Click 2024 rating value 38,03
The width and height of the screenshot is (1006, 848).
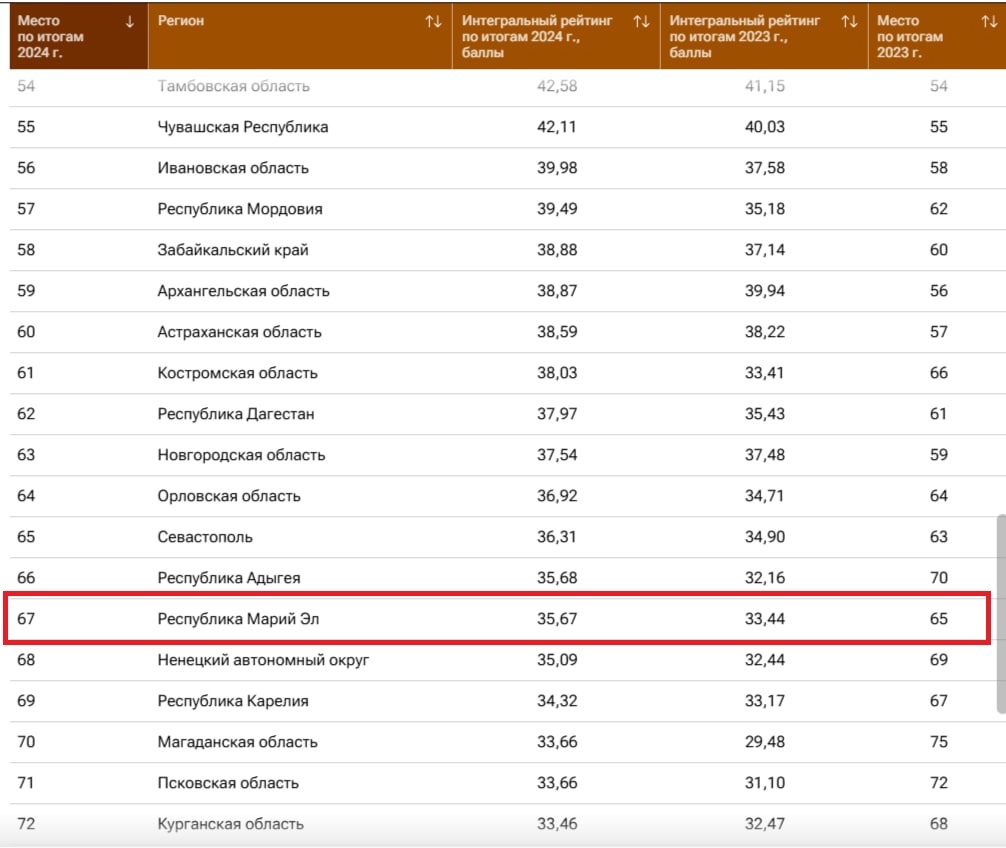click(x=557, y=373)
